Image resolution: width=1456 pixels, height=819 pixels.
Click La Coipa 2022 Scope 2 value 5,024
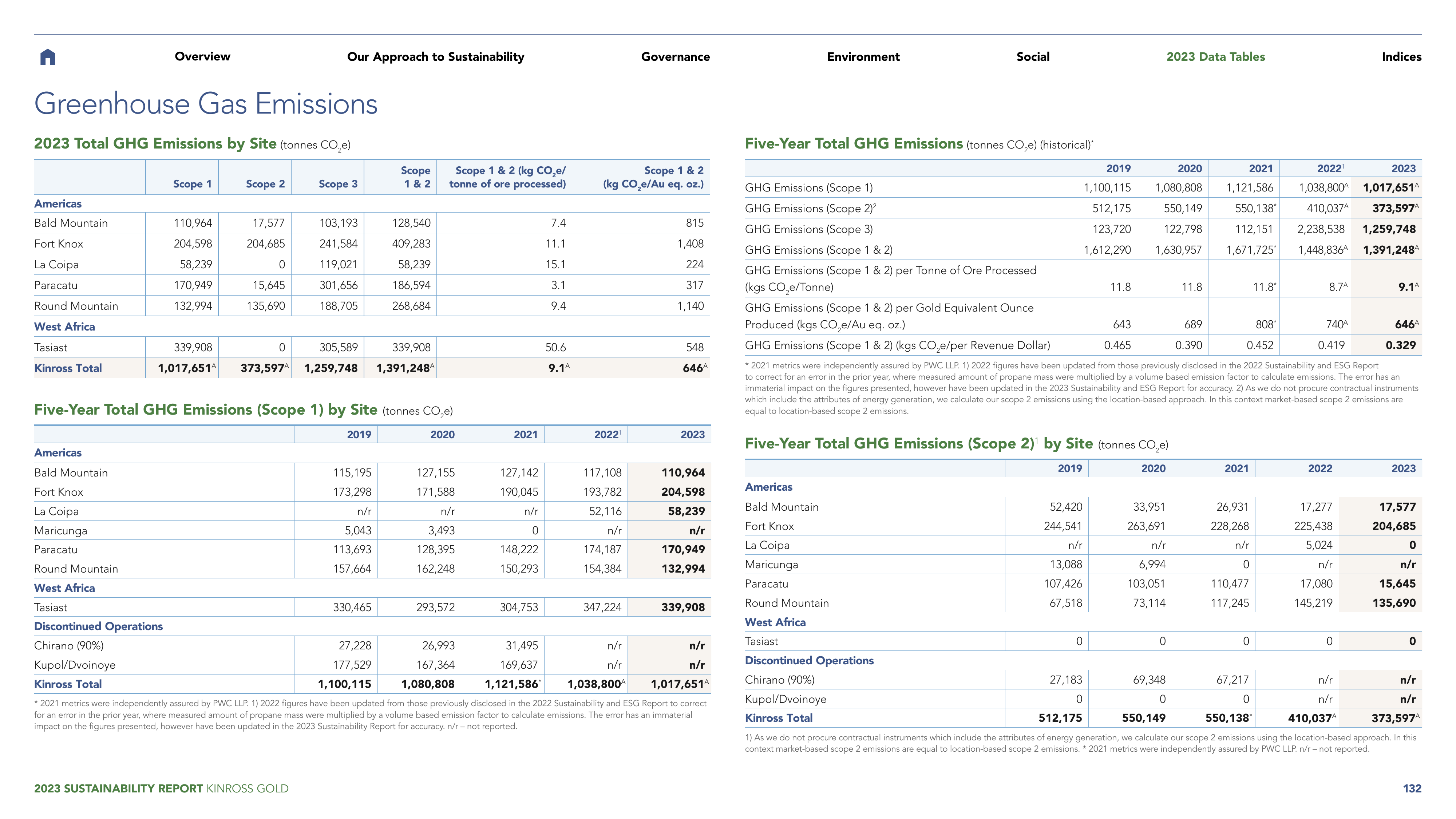[1319, 545]
